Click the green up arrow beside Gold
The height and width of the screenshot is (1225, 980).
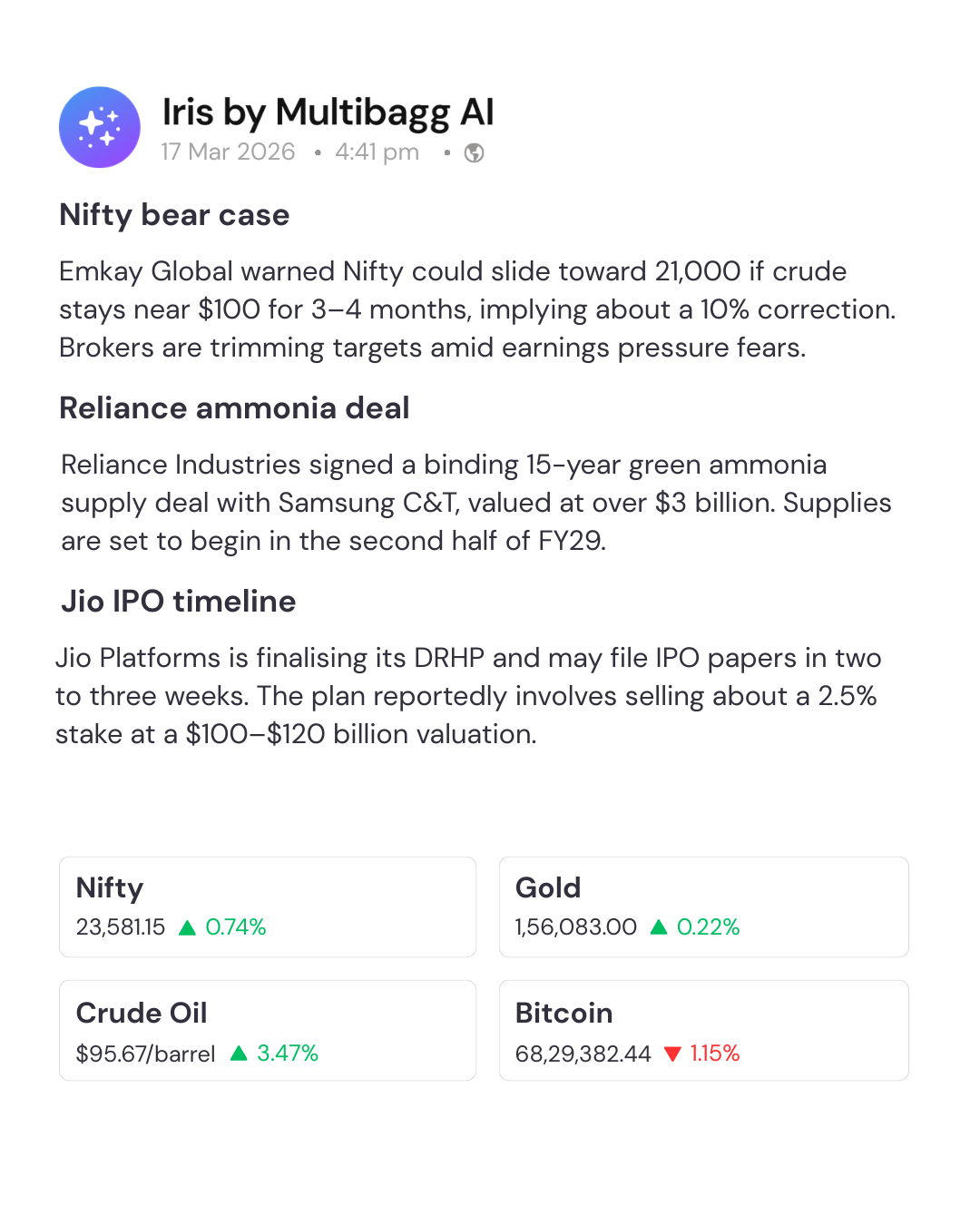[x=659, y=927]
